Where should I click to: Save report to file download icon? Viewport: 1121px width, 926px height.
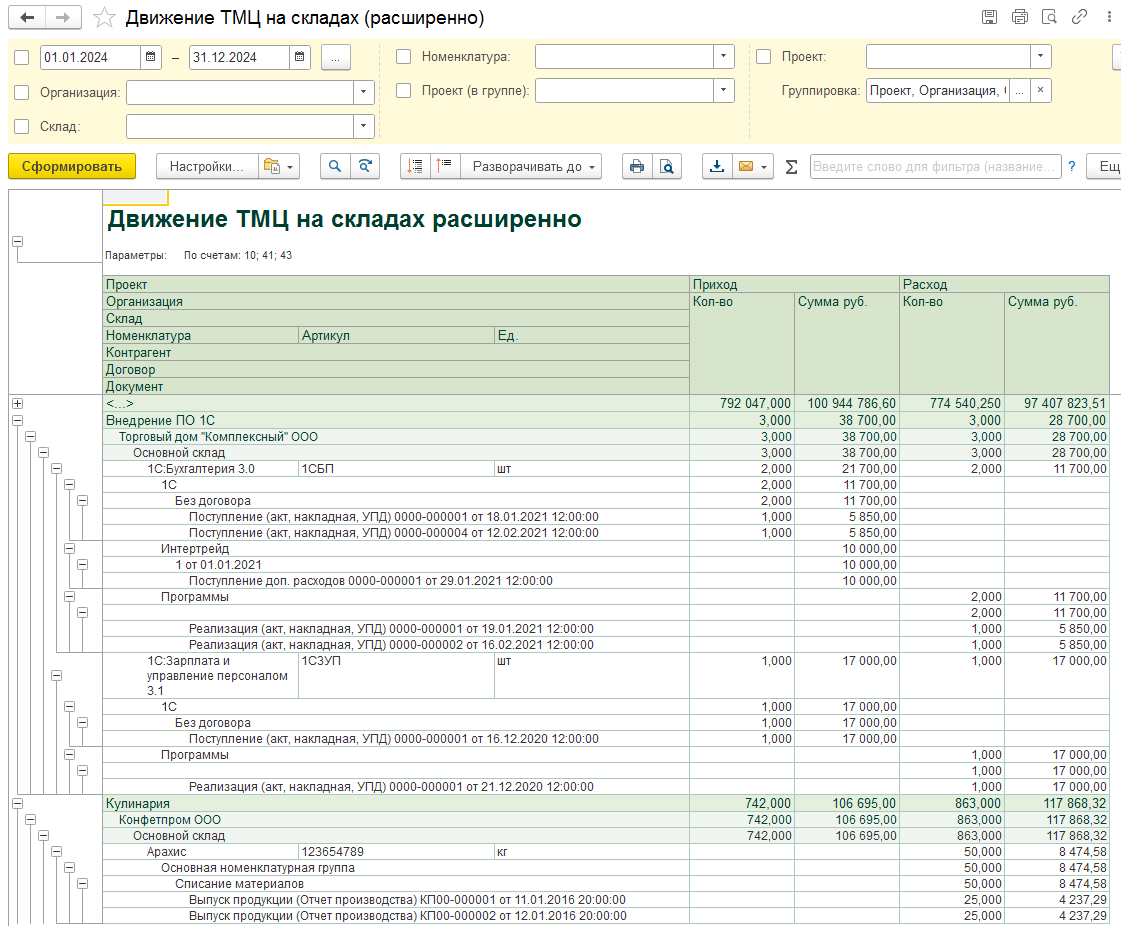[x=717, y=167]
